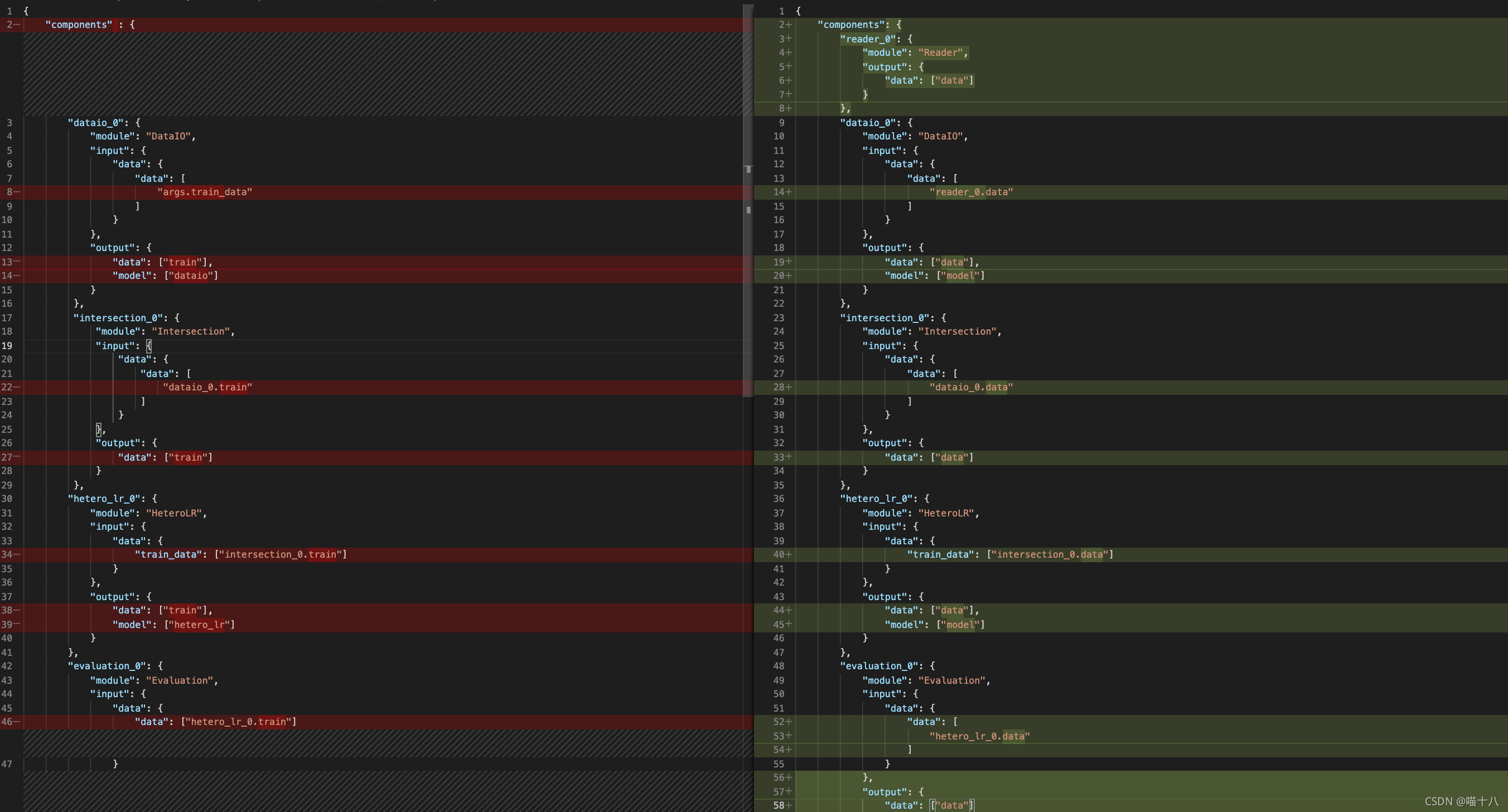
Task: Click the minus marker on left line 2
Action: (16, 25)
